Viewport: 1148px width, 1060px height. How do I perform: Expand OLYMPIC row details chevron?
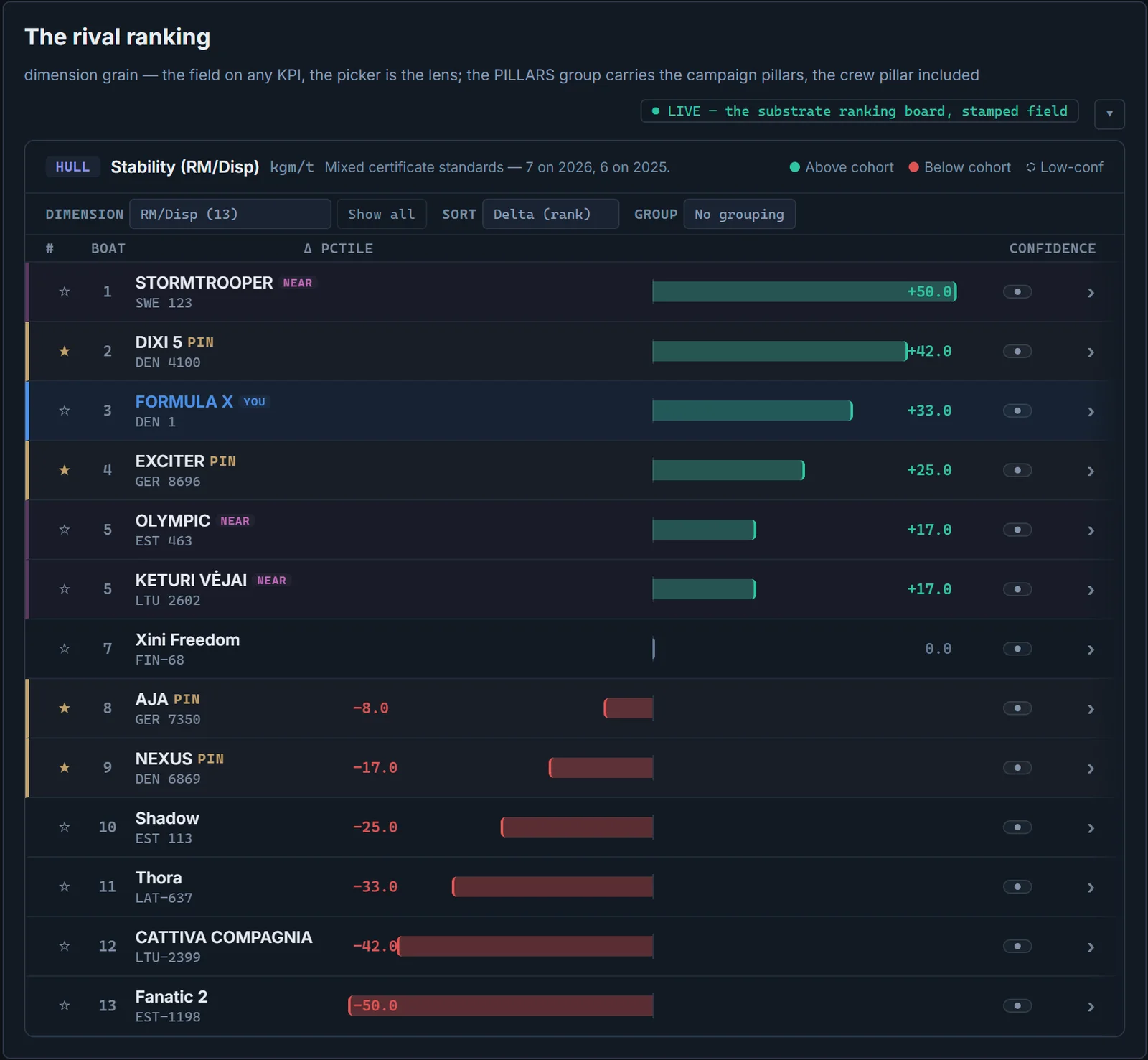[1091, 531]
